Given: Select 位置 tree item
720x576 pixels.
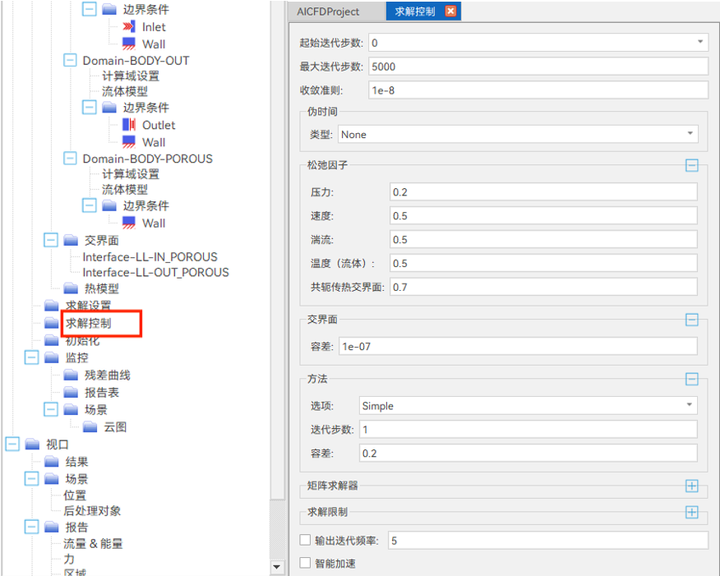Looking at the screenshot, I should point(75,495).
